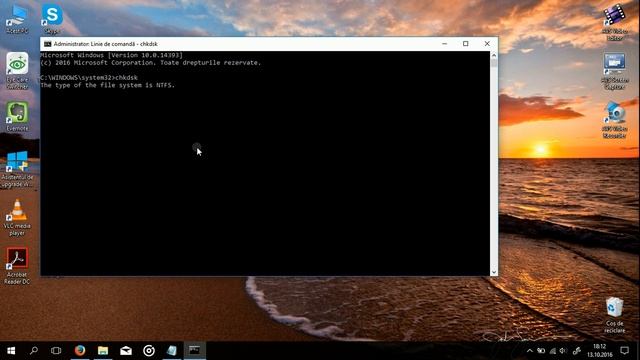Open the circular target app on taskbar

[149, 351]
